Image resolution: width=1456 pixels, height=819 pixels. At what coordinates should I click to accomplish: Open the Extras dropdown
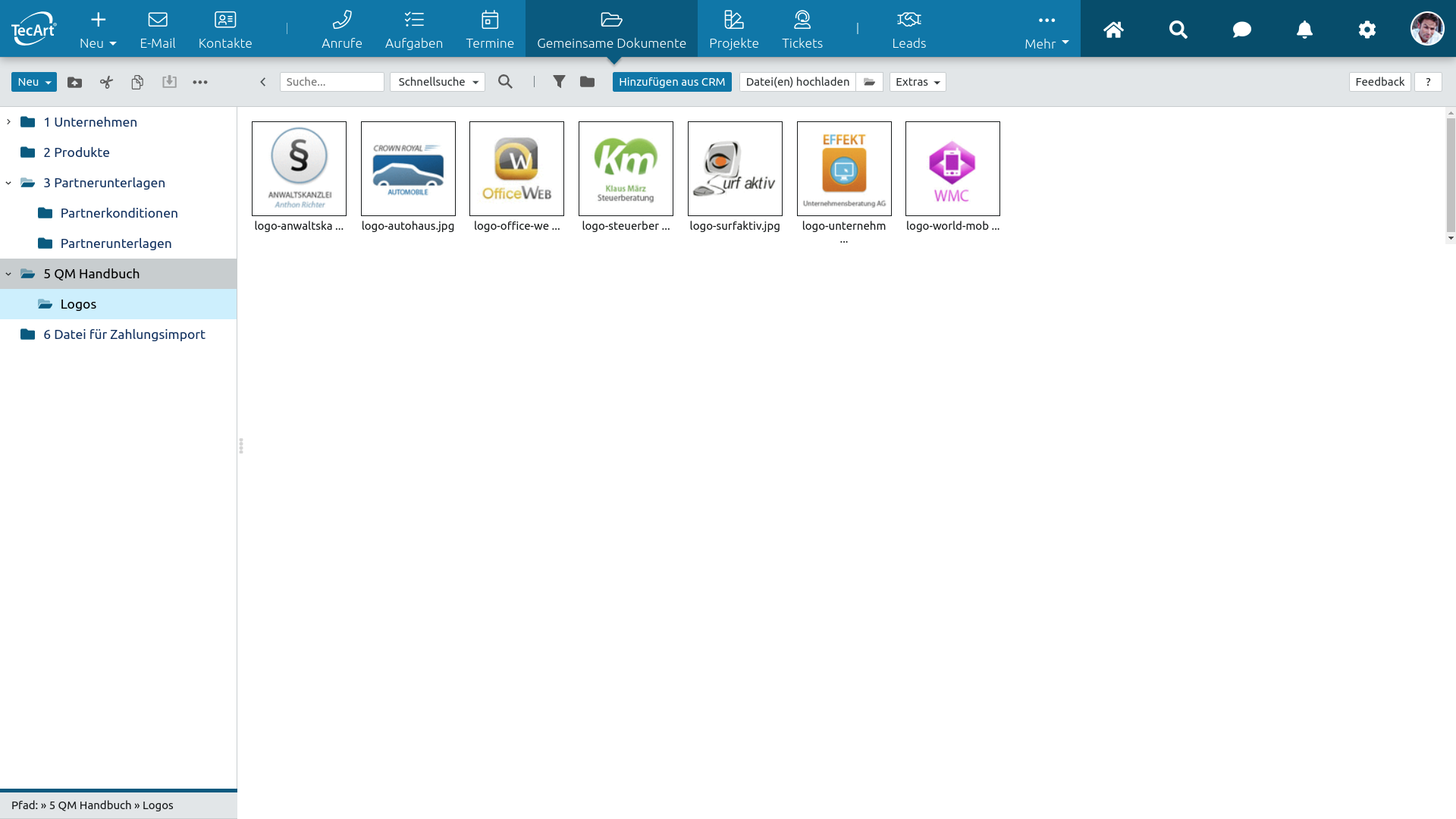click(x=917, y=82)
